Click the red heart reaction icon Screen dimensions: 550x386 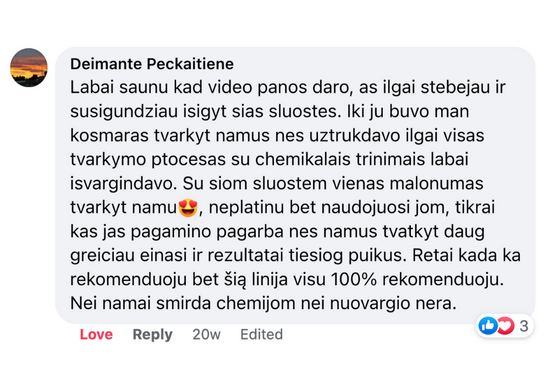[x=505, y=326]
